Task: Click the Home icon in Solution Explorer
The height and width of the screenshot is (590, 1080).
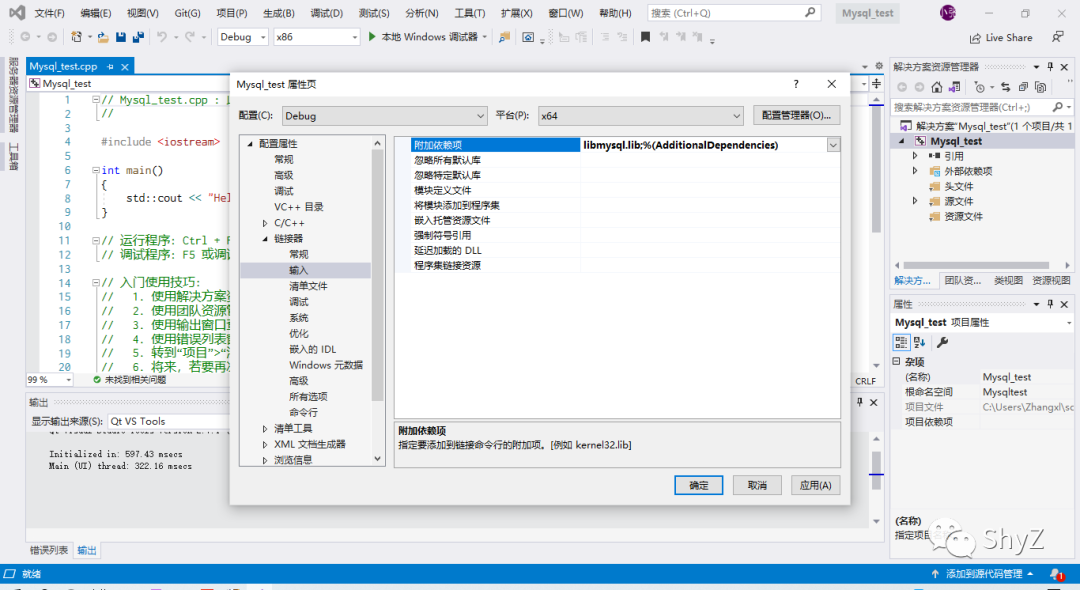Action: click(x=937, y=87)
